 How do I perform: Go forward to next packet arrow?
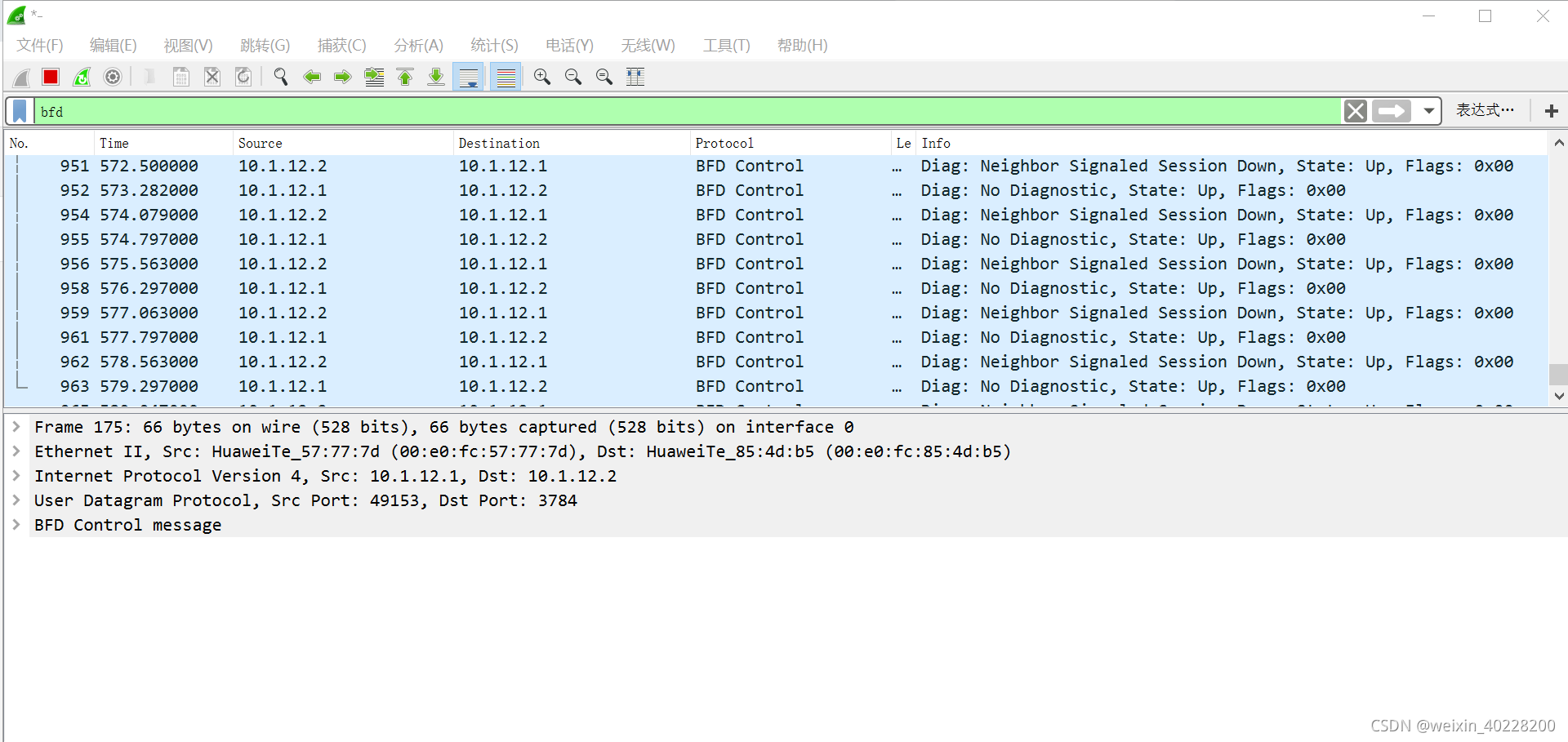tap(343, 77)
